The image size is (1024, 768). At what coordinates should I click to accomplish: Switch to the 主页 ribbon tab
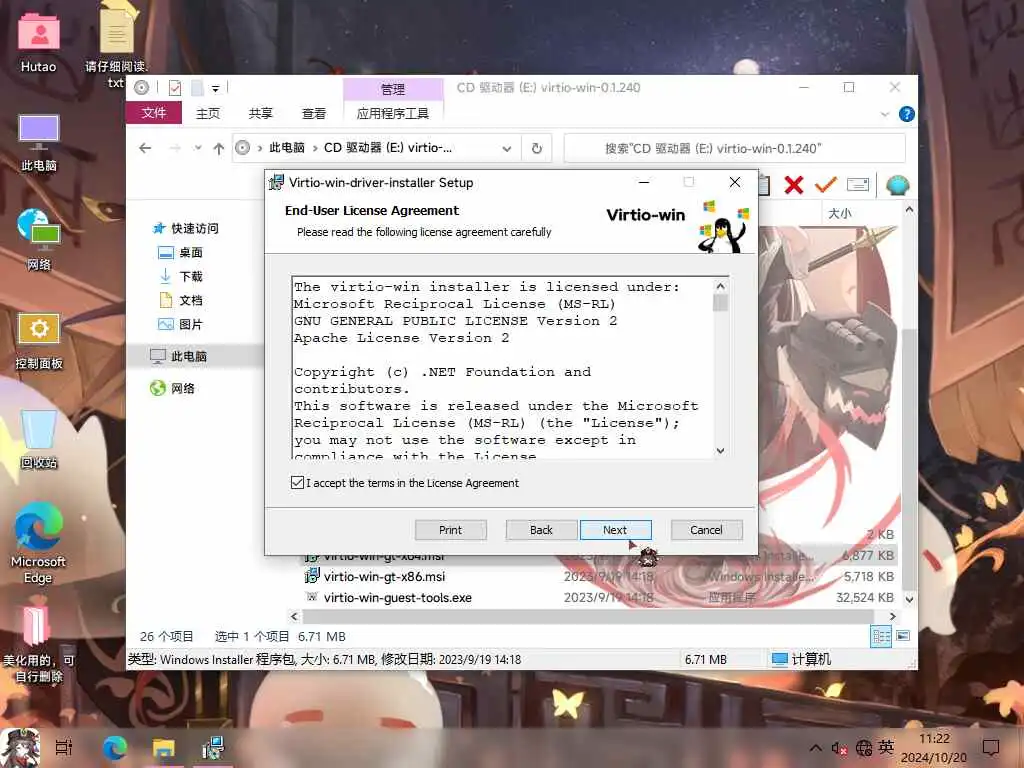[208, 114]
